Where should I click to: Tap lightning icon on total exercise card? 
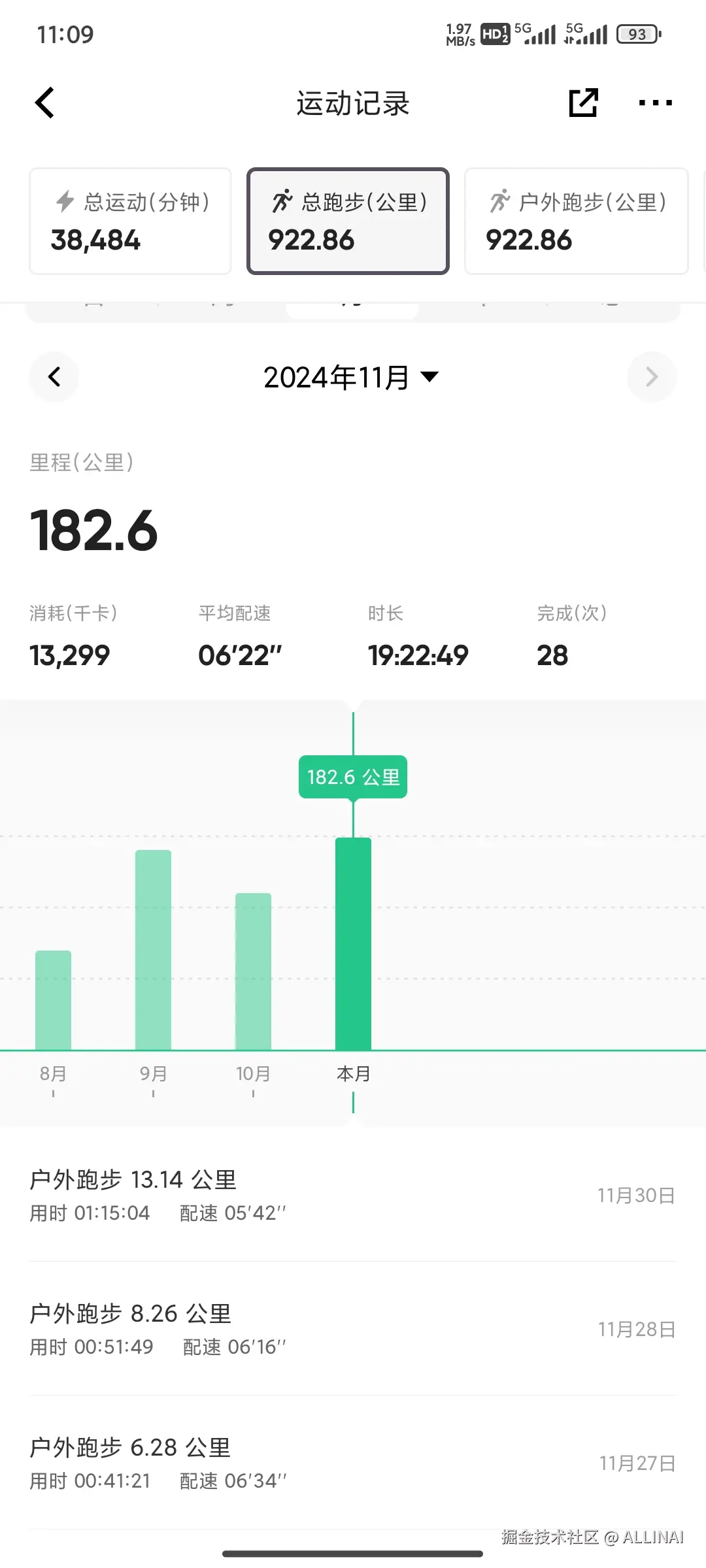(x=65, y=202)
